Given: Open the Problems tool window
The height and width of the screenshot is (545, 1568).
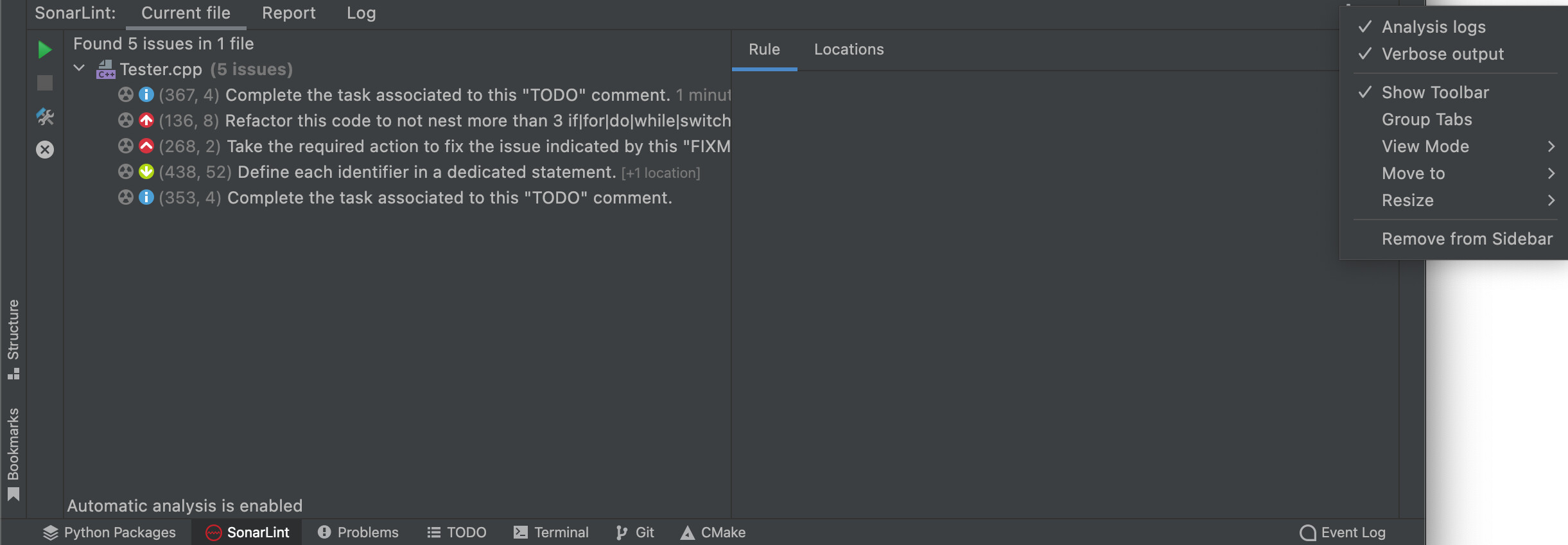Looking at the screenshot, I should coord(358,532).
